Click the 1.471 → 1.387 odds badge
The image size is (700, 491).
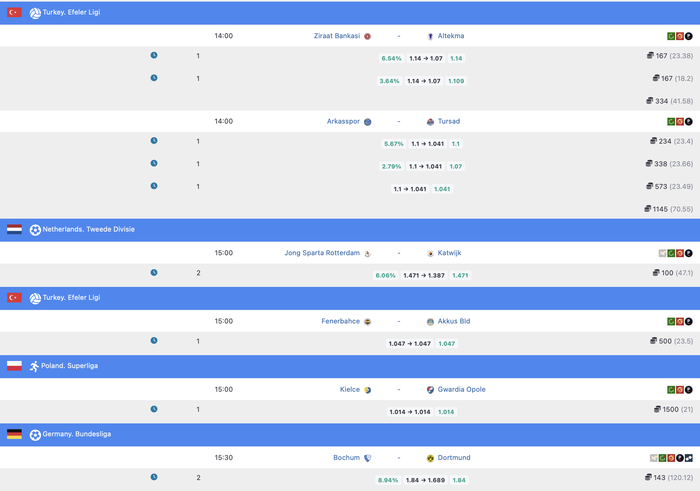pyautogui.click(x=424, y=275)
